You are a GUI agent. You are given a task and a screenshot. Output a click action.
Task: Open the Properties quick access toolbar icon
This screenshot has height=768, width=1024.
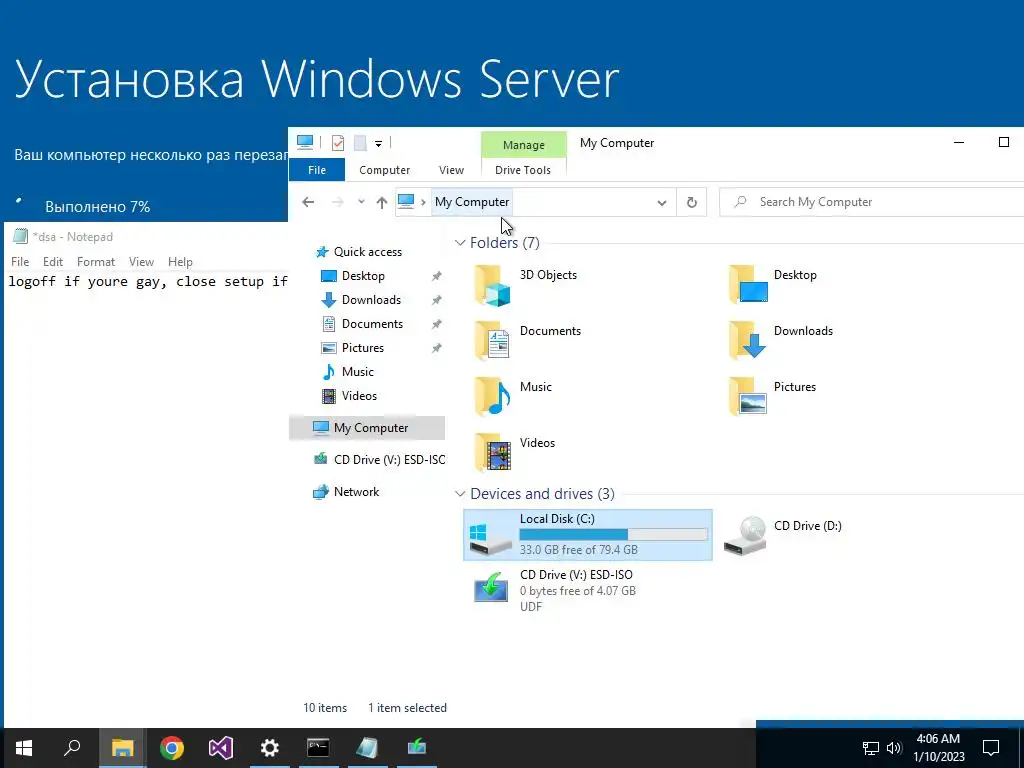coord(338,142)
